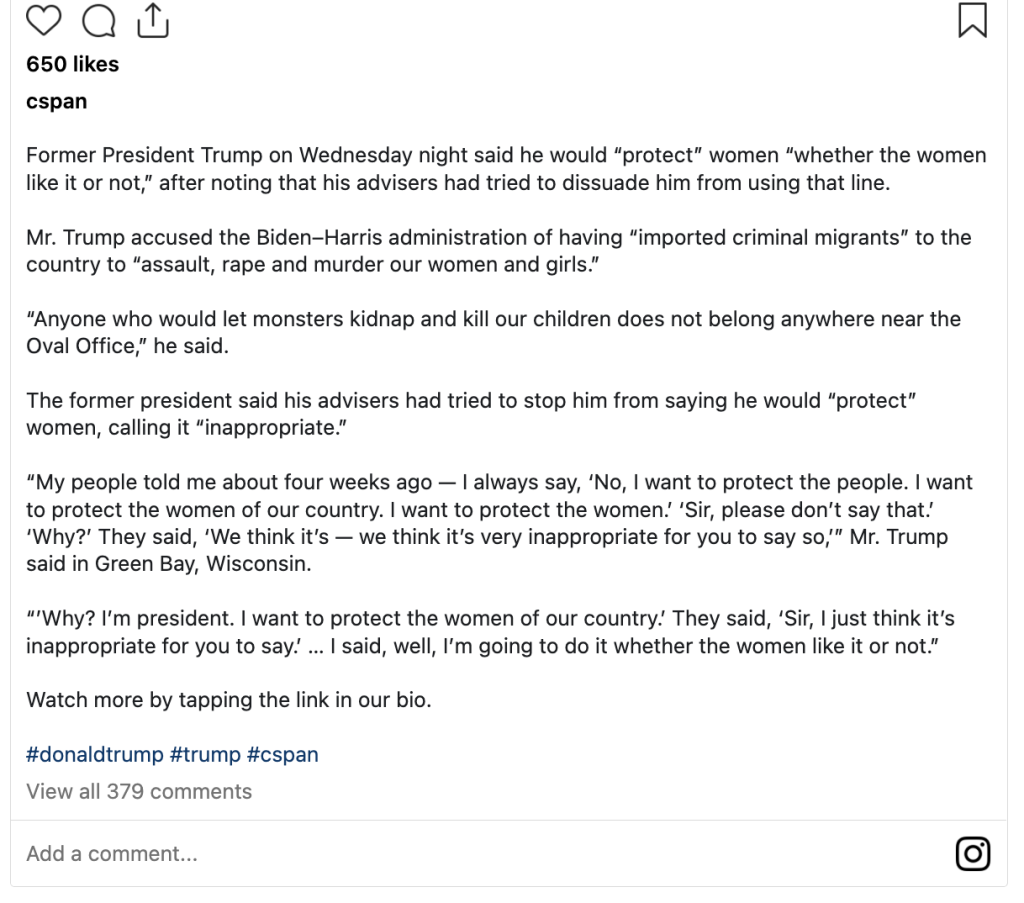The height and width of the screenshot is (903, 1024).
Task: Click the "Watch more by tapping" line
Action: [229, 699]
